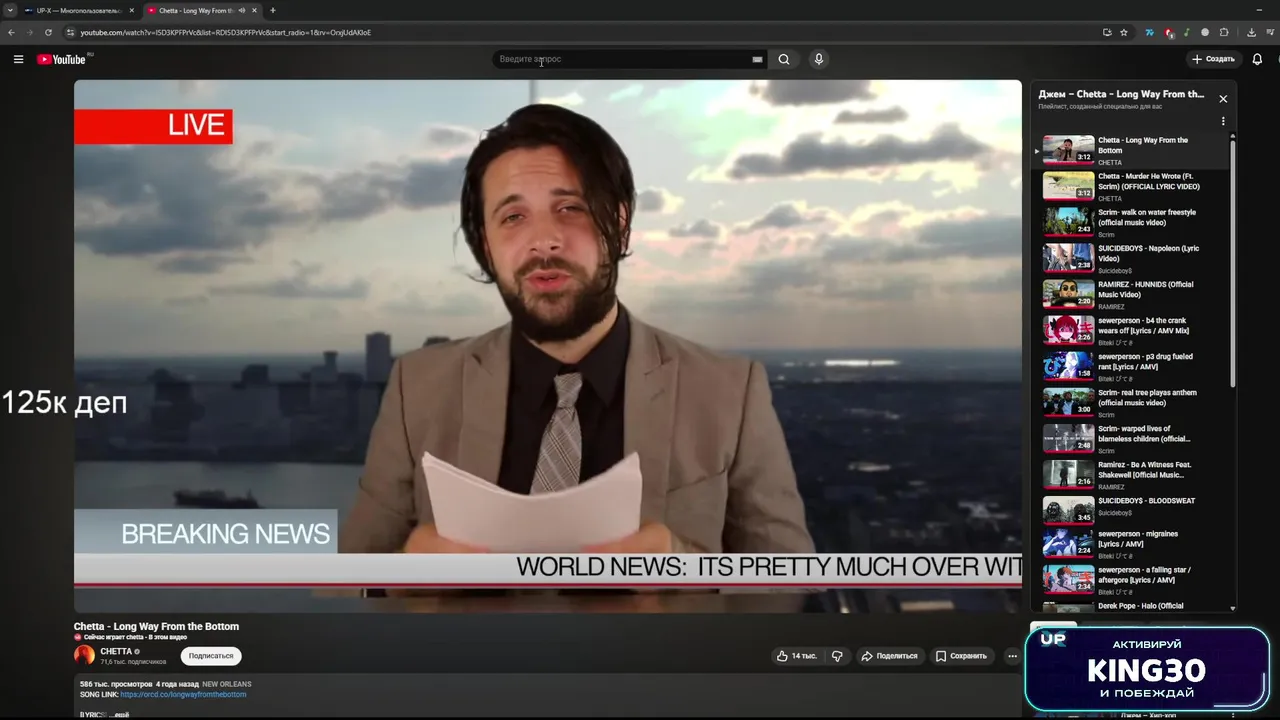
Task: Click the playlist panel vertical scrollbar
Action: 1232,263
